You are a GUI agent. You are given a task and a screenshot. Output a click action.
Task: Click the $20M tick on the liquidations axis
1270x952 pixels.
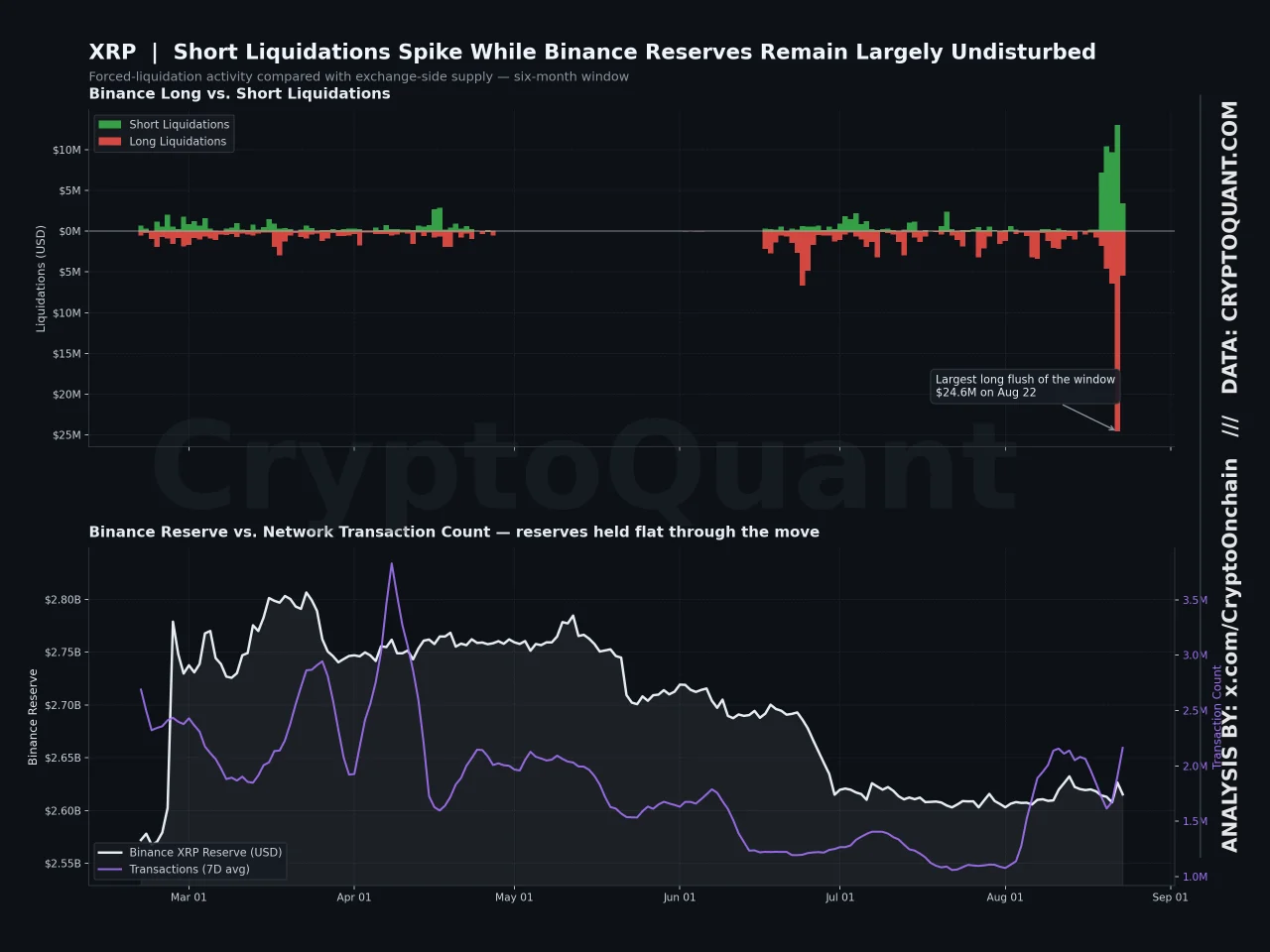67,394
